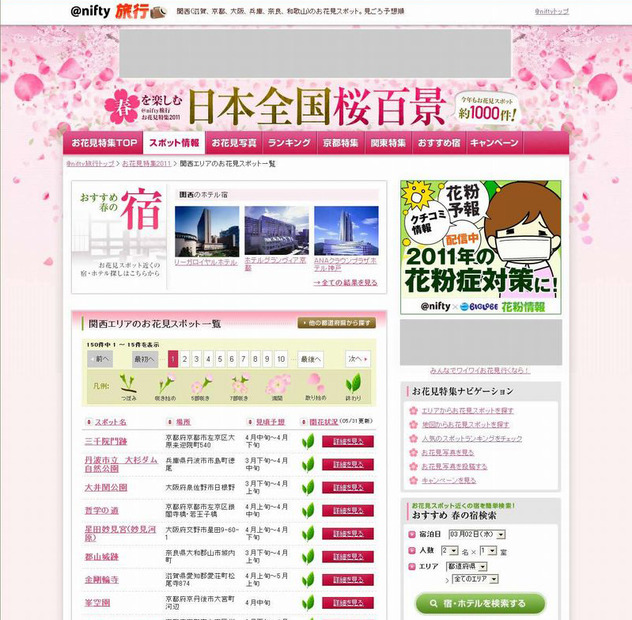Select the スポット情報 tab
The height and width of the screenshot is (620, 632).
[x=174, y=143]
